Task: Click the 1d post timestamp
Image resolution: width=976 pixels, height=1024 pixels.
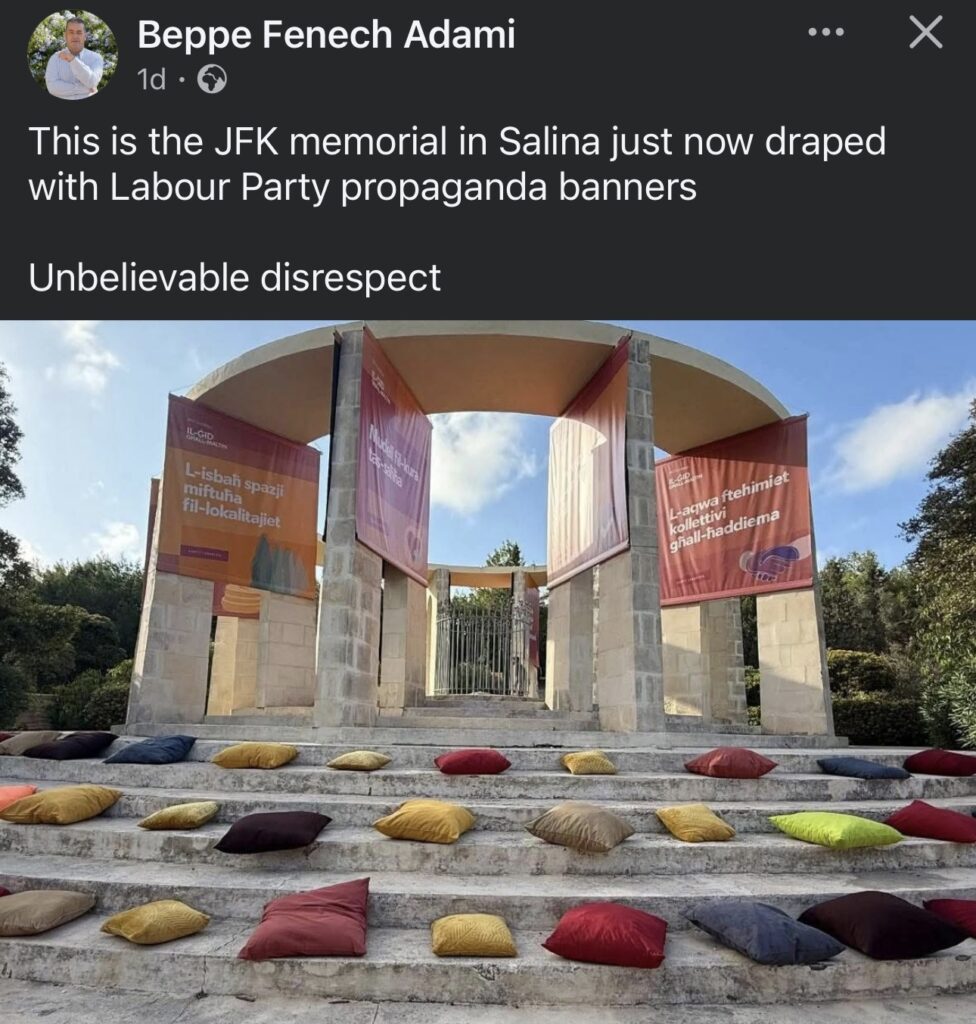Action: point(152,80)
